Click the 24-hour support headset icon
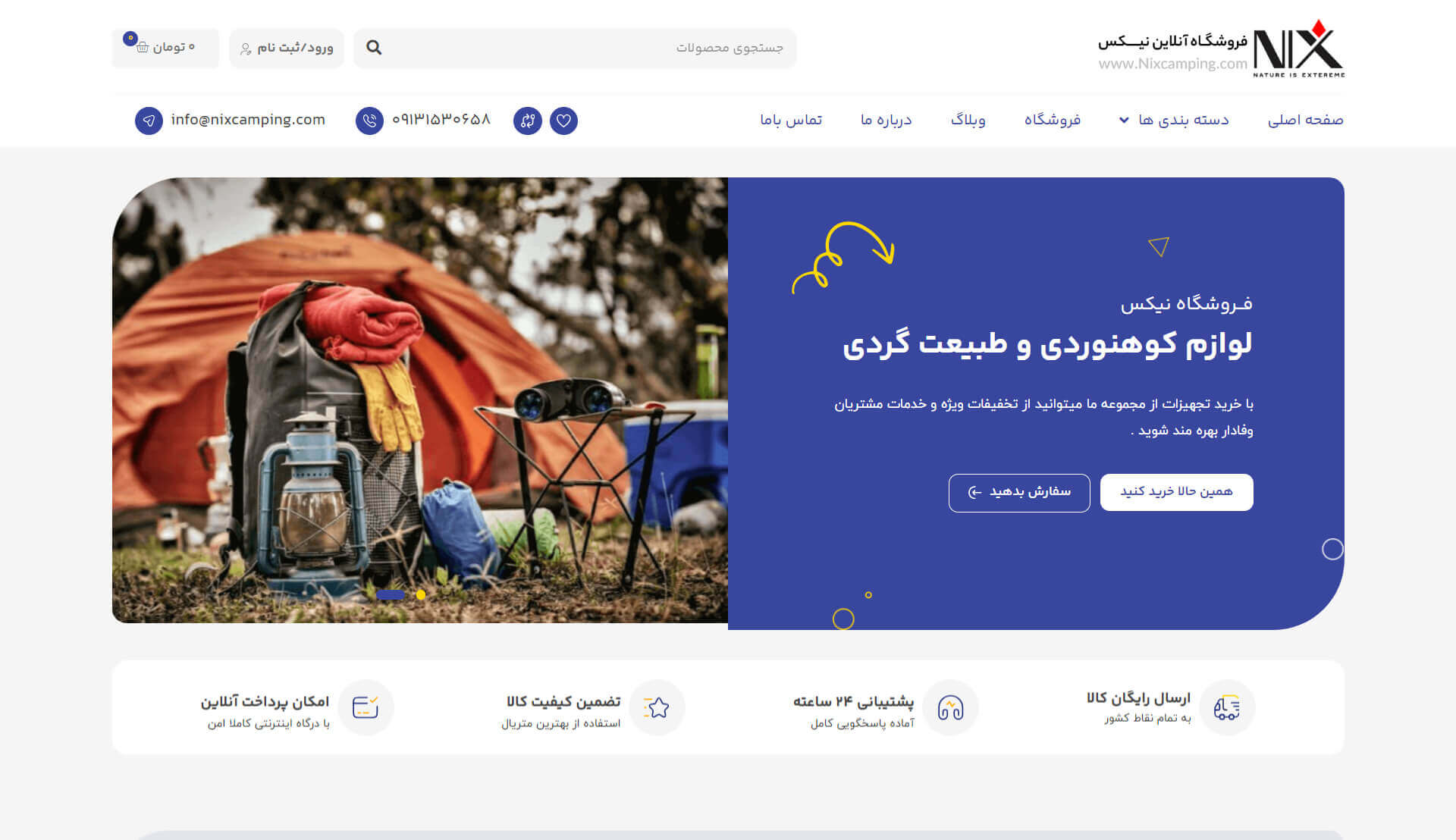Screen dimensions: 1456x840 click(x=950, y=707)
